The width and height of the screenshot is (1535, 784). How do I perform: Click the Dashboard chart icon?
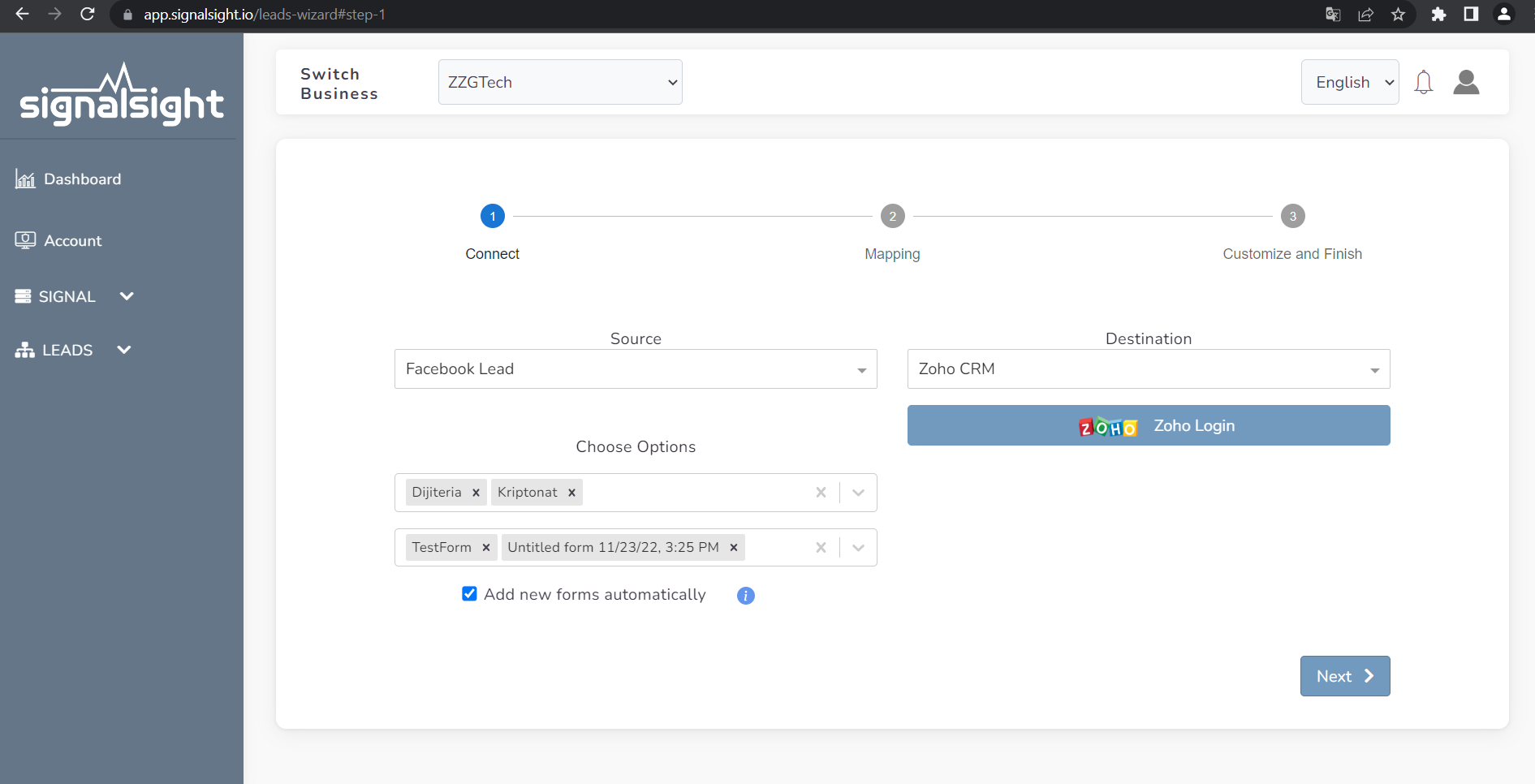(25, 179)
